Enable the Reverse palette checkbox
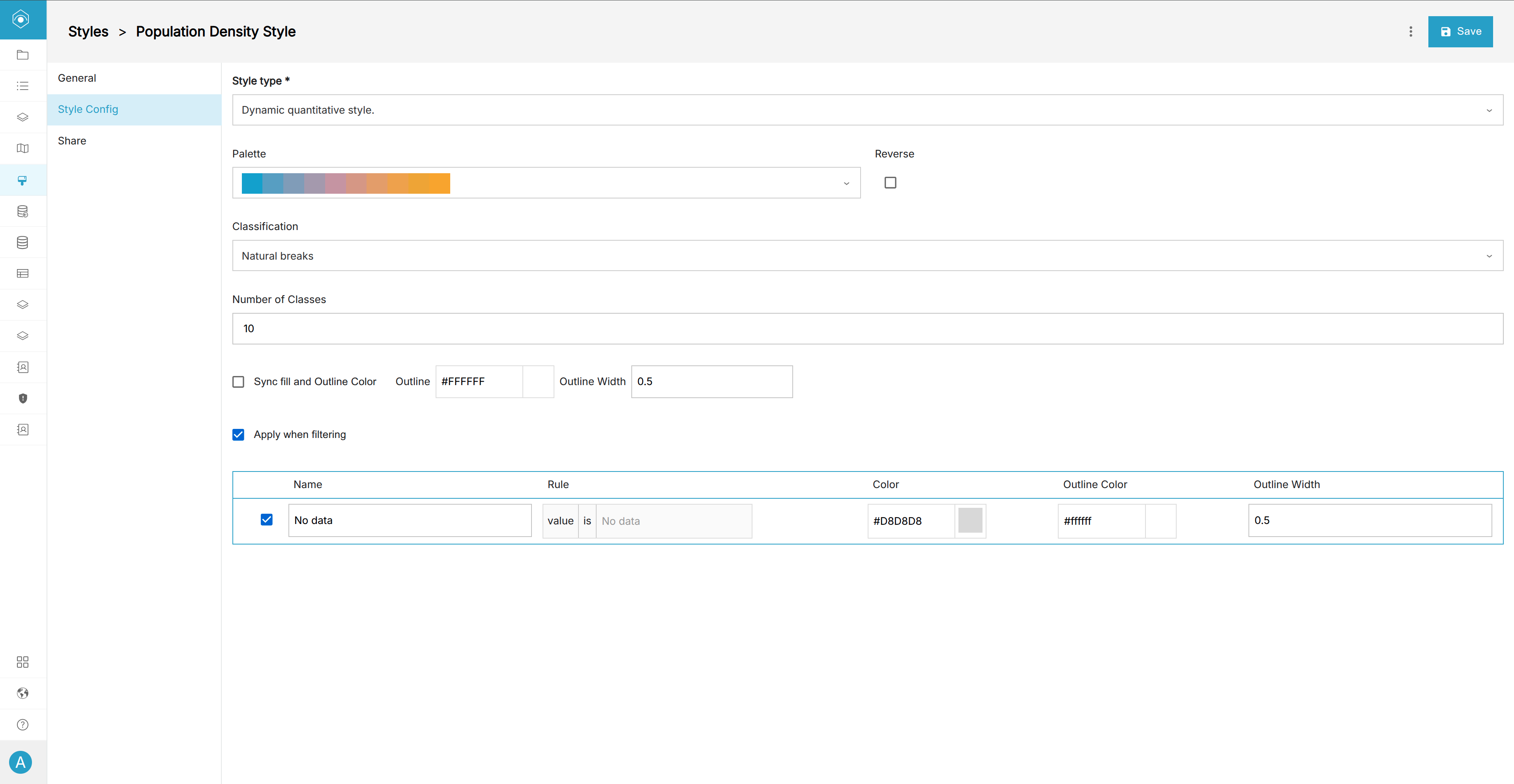 891,183
